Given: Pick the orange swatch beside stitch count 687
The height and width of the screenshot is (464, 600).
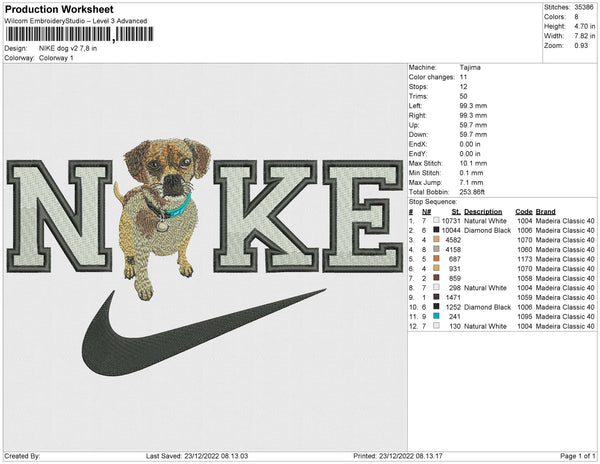Looking at the screenshot, I should (x=436, y=259).
